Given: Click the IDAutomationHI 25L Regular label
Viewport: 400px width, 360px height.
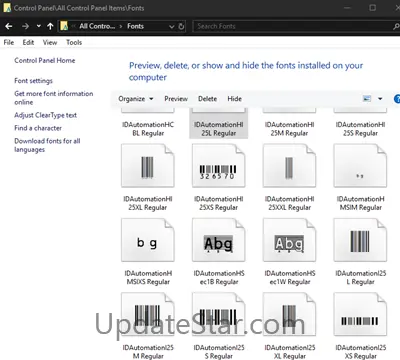Looking at the screenshot, I should pyautogui.click(x=219, y=129).
